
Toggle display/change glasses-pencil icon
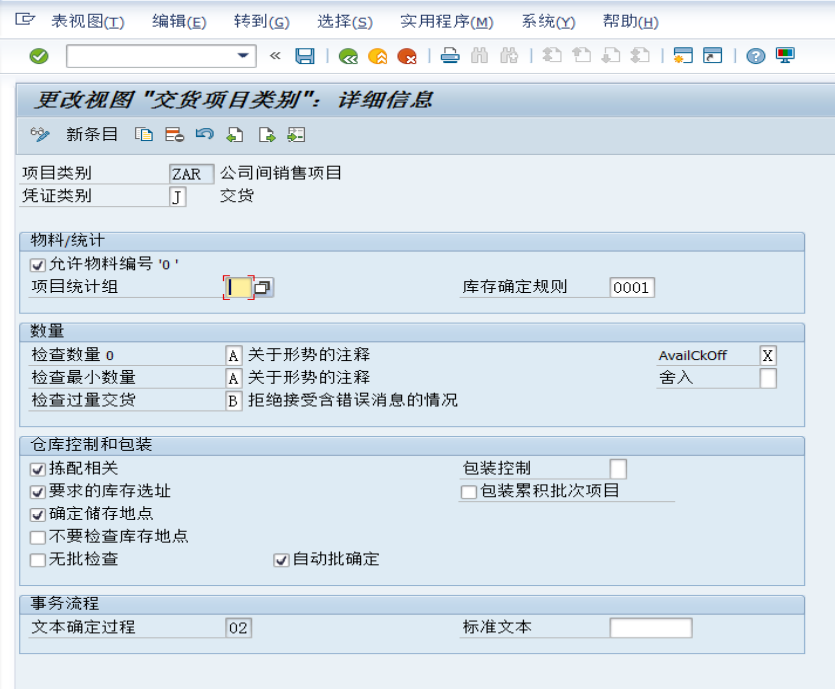pos(40,135)
